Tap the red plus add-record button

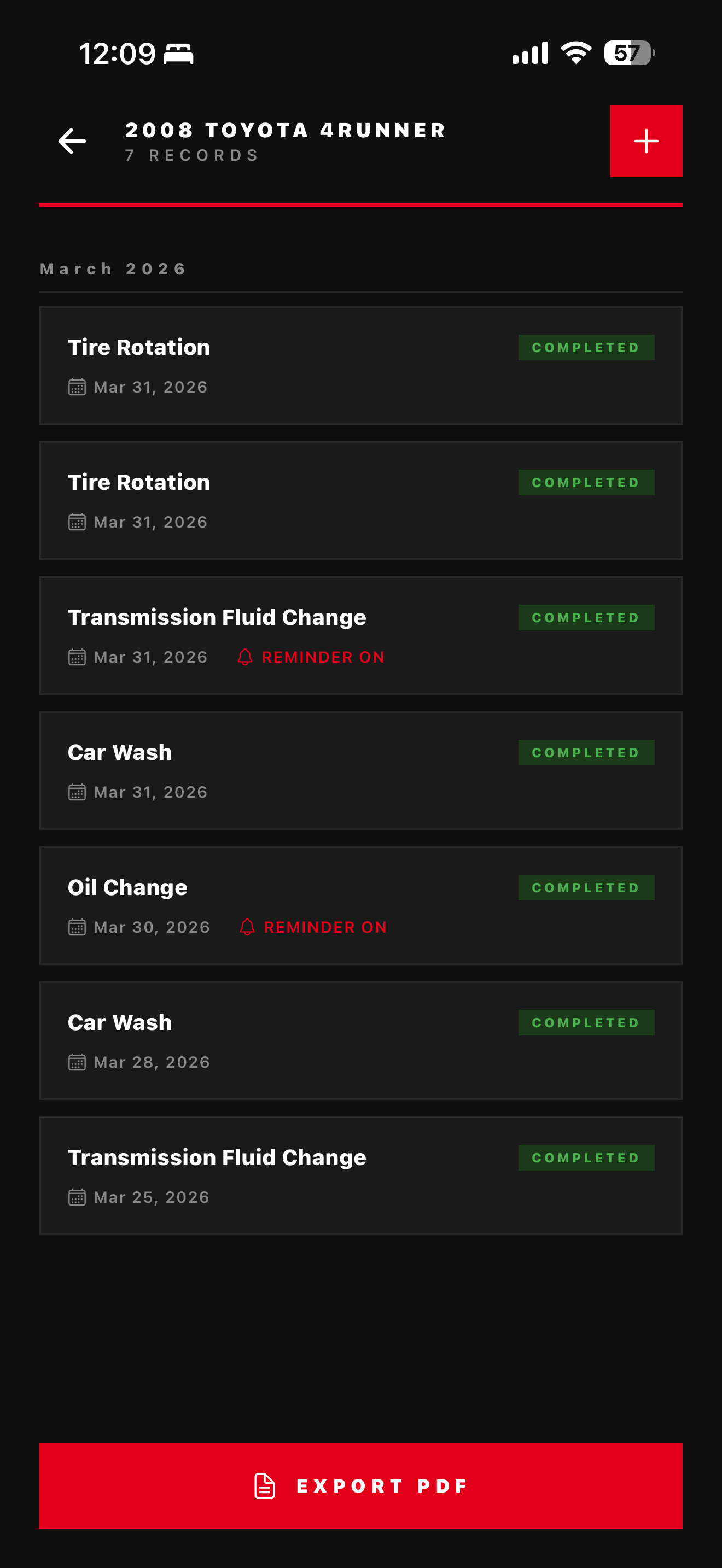click(646, 141)
